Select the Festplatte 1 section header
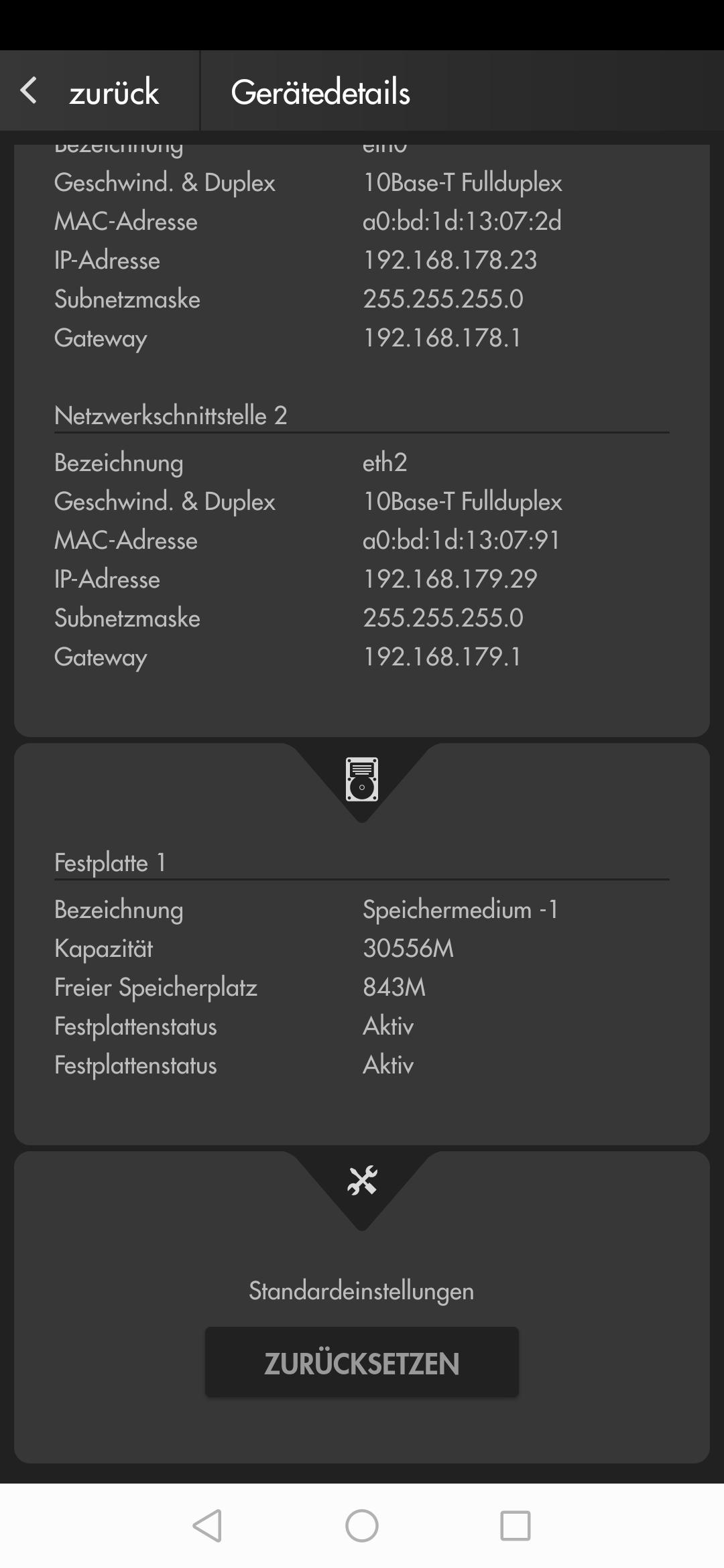724x1568 pixels. [x=110, y=862]
